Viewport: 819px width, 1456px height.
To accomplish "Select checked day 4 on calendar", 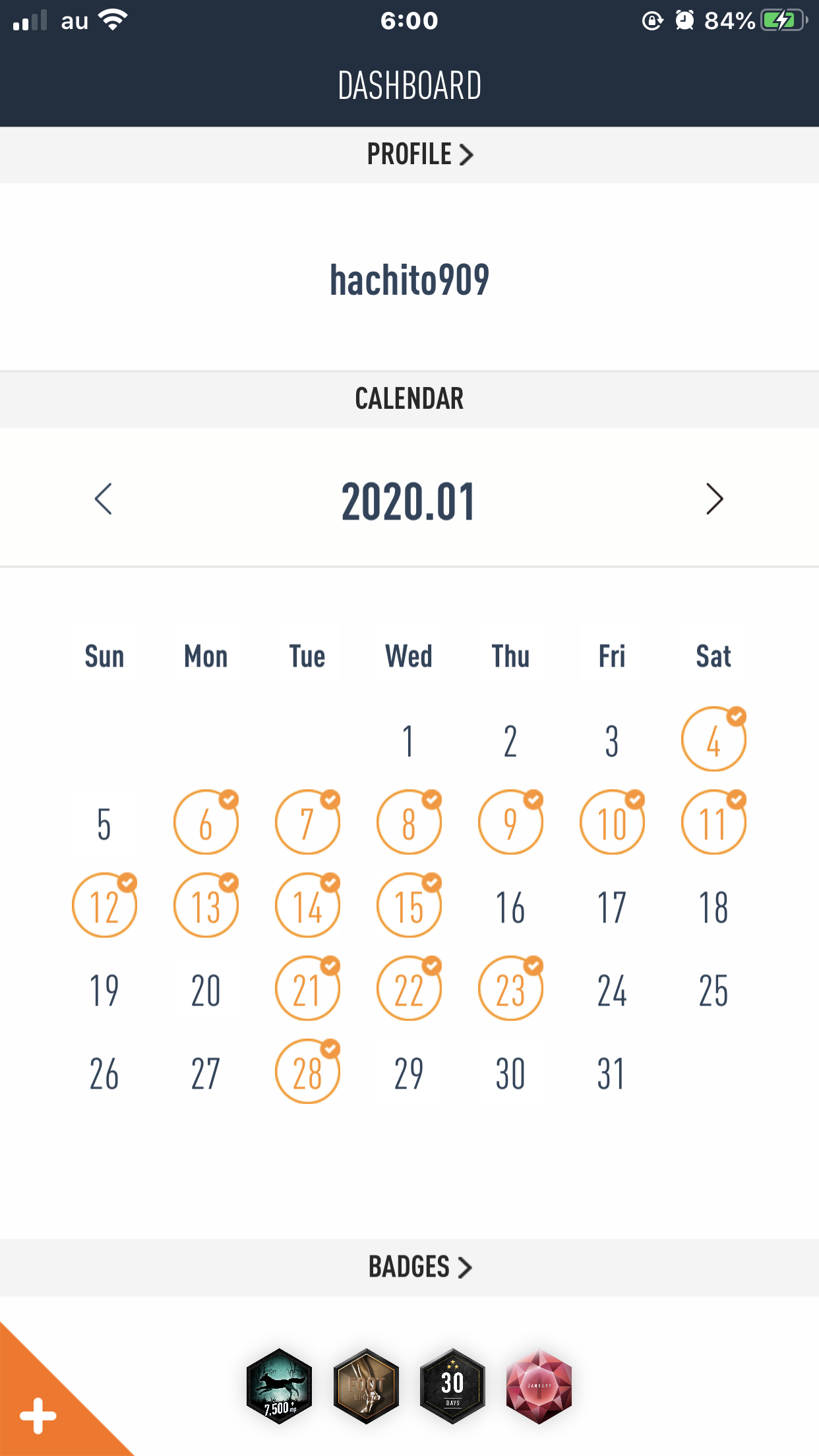I will [713, 740].
